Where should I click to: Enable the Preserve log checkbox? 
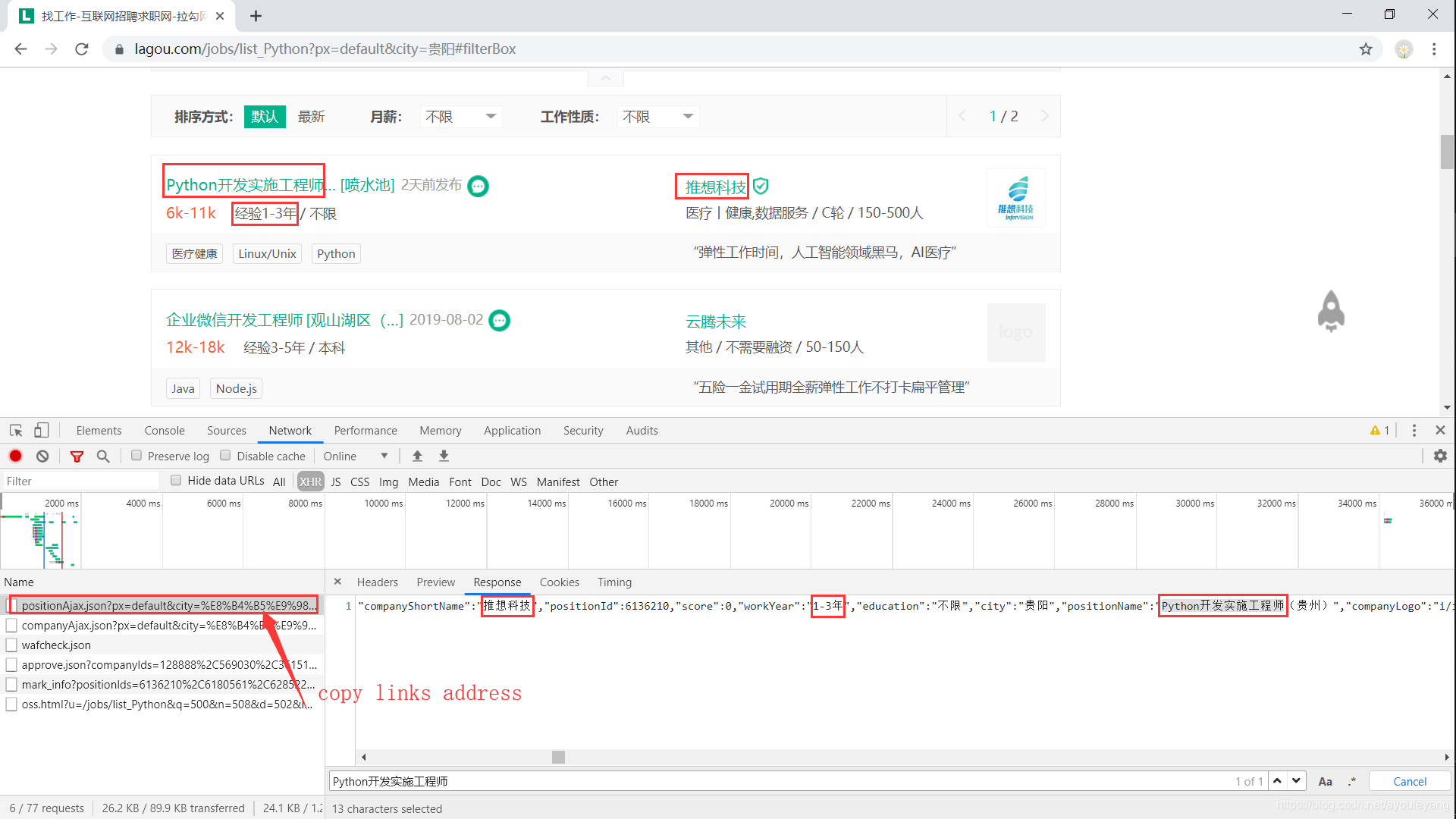136,455
